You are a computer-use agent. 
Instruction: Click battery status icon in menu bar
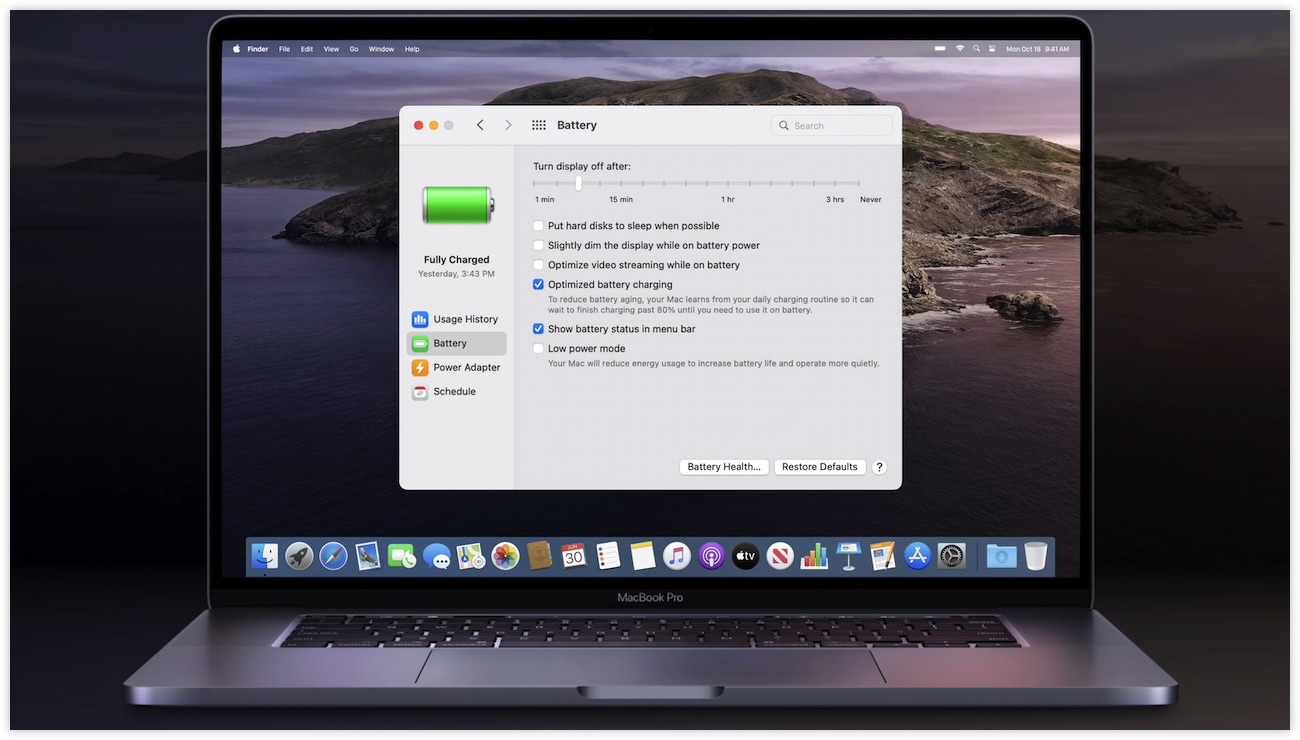pyautogui.click(x=940, y=49)
